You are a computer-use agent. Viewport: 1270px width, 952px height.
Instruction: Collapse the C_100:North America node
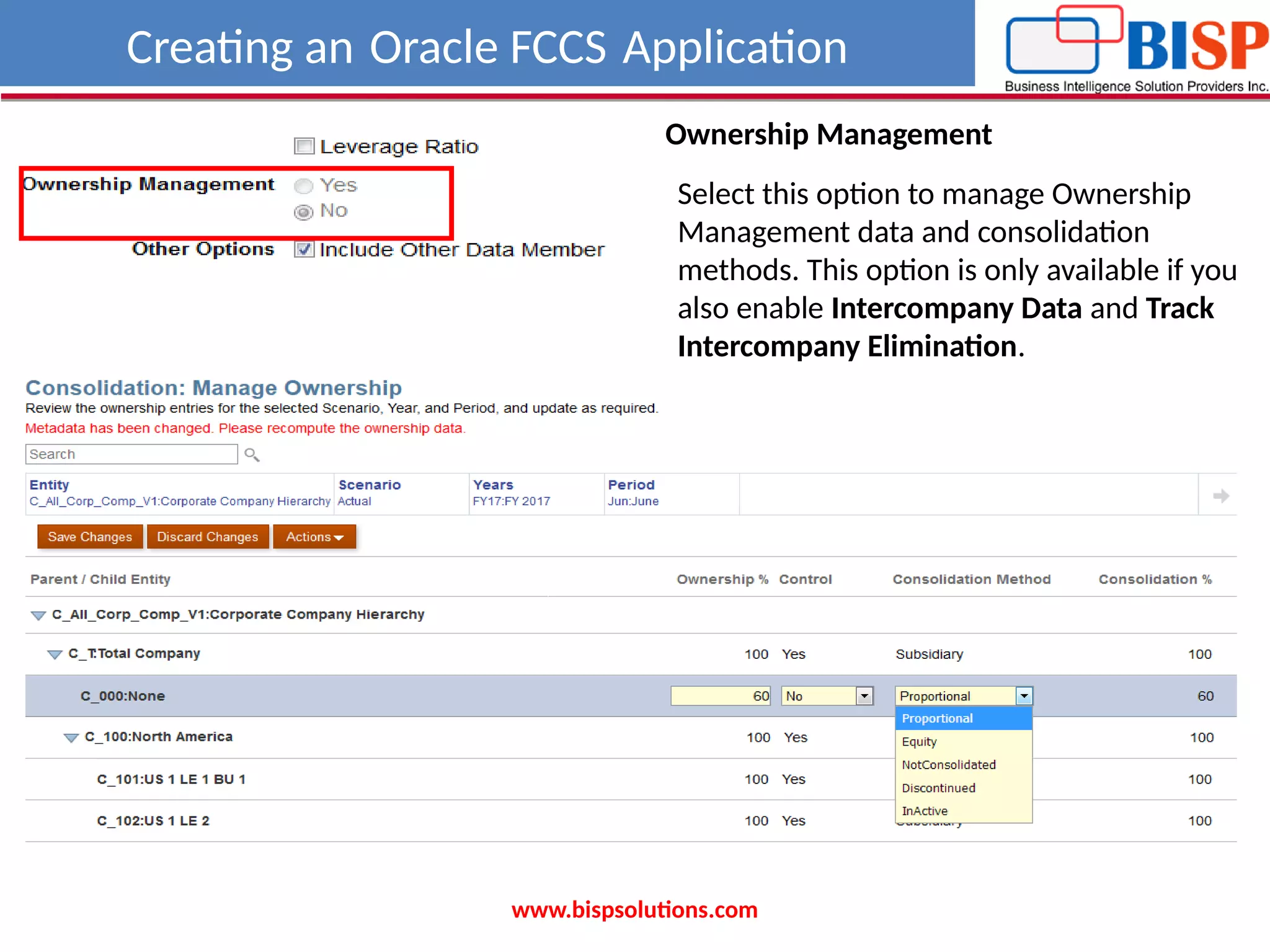[x=71, y=738]
